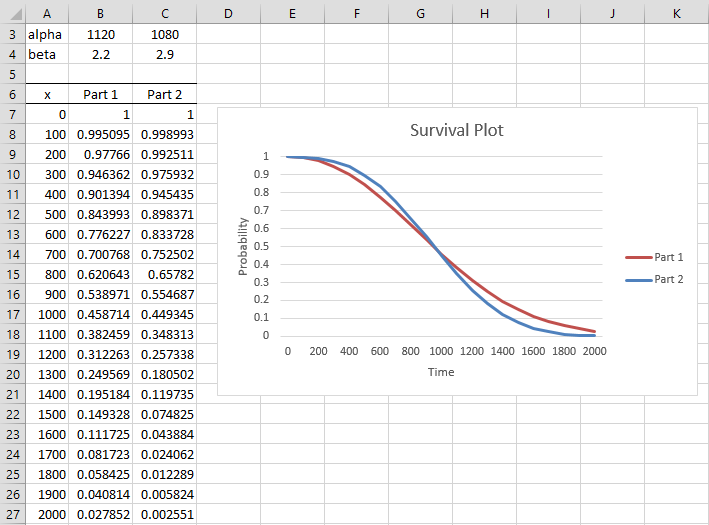Click the Probability vertical axis title
Viewport: 709px width, 525px height.
pos(243,247)
